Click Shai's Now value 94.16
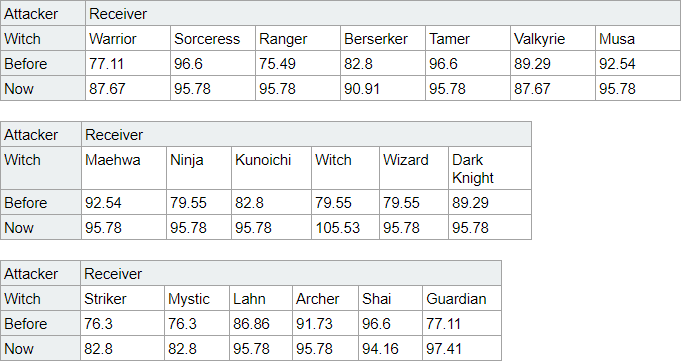 click(390, 349)
